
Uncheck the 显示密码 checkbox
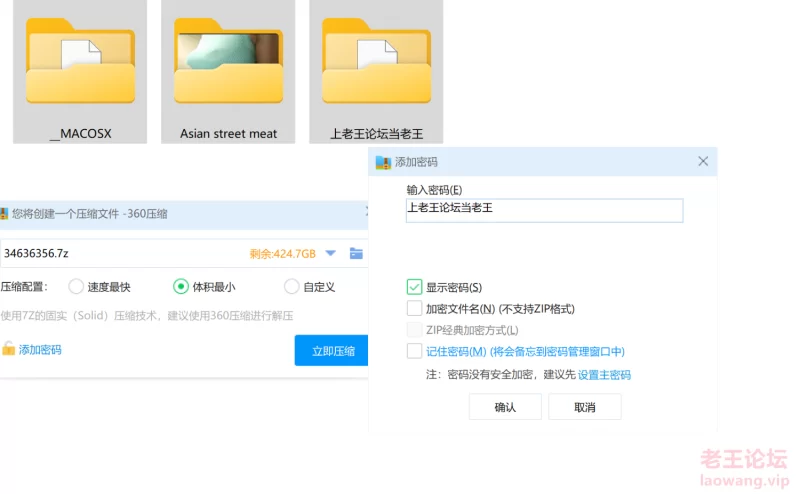(x=414, y=287)
